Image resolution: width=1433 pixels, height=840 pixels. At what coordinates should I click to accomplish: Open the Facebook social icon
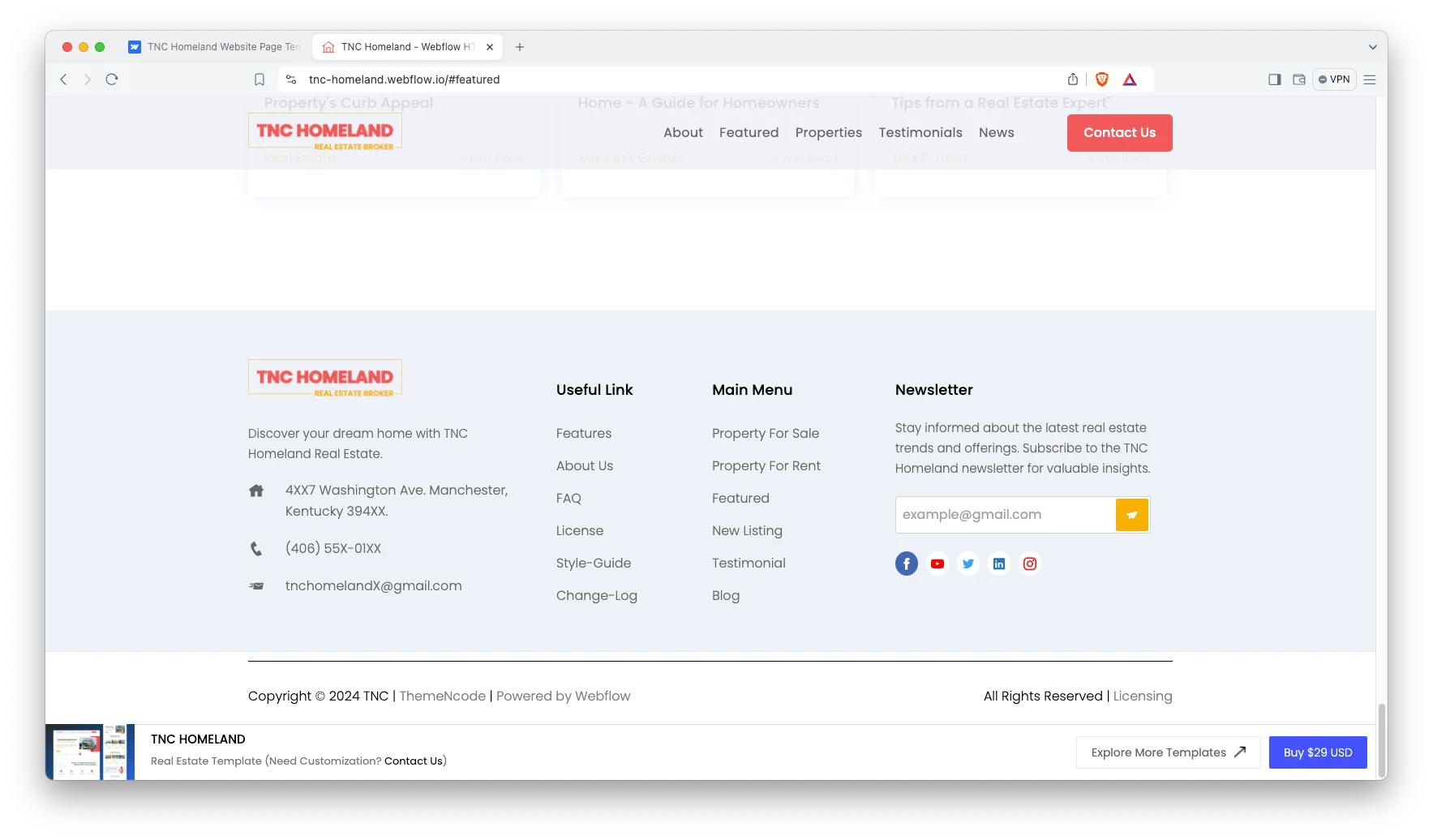tap(906, 564)
